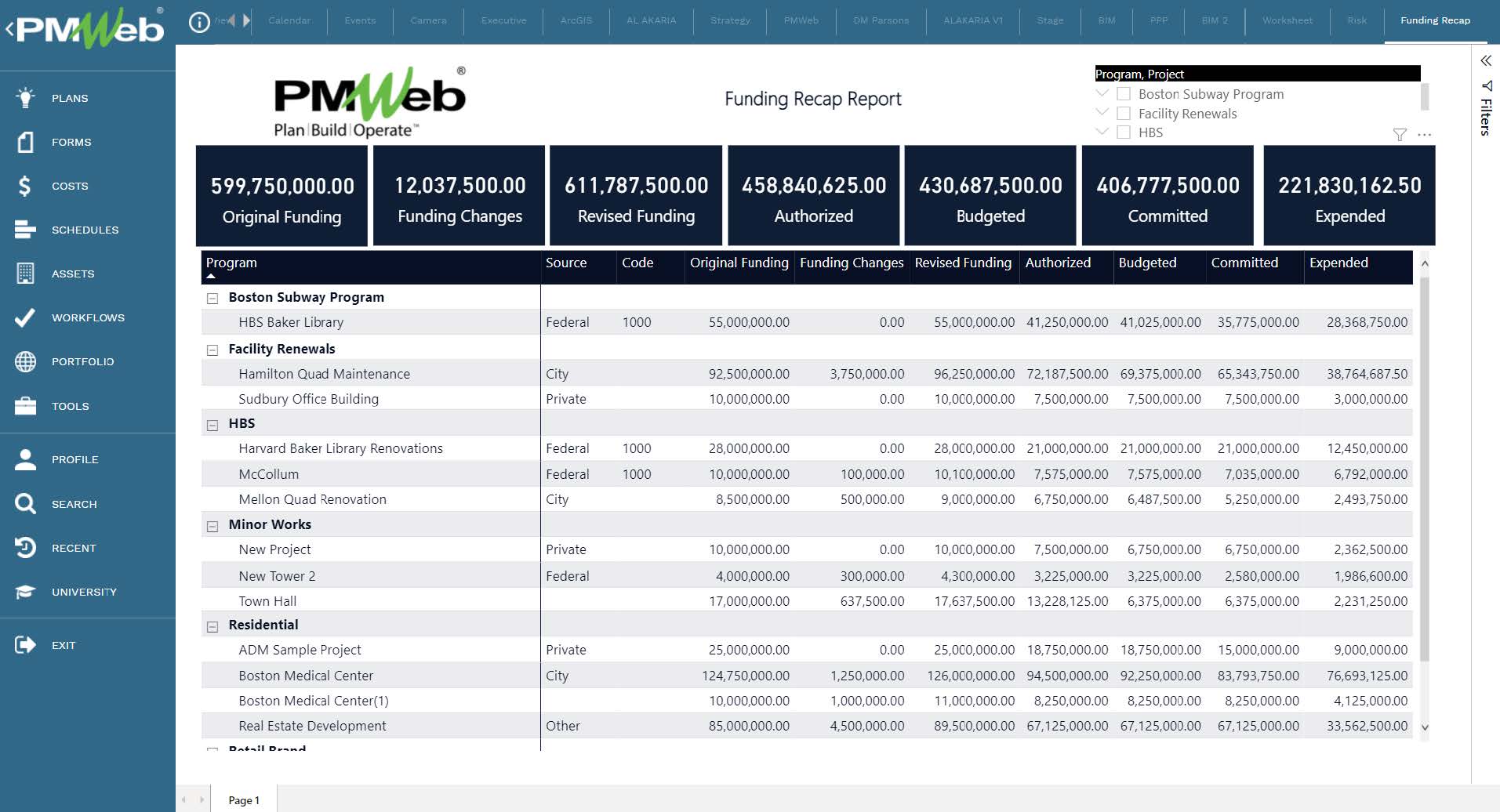
Task: Check the Boston Subway Program checkbox
Action: coord(1124,93)
